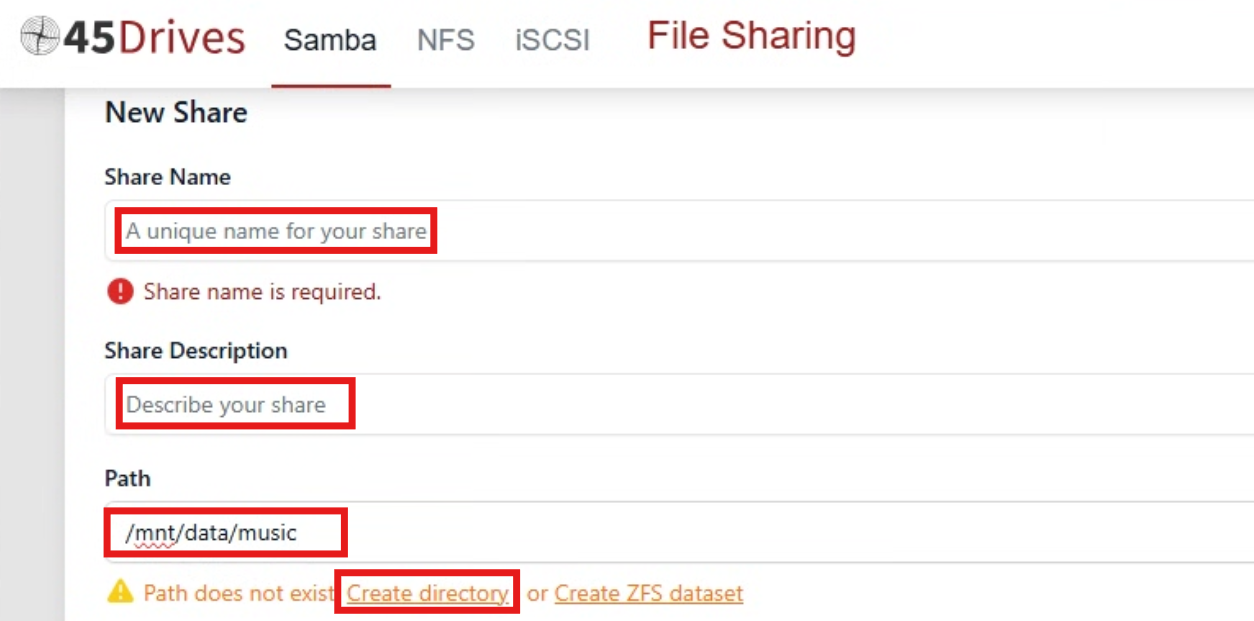The height and width of the screenshot is (621, 1254).
Task: Go to the iSCSI tab
Action: click(x=552, y=40)
